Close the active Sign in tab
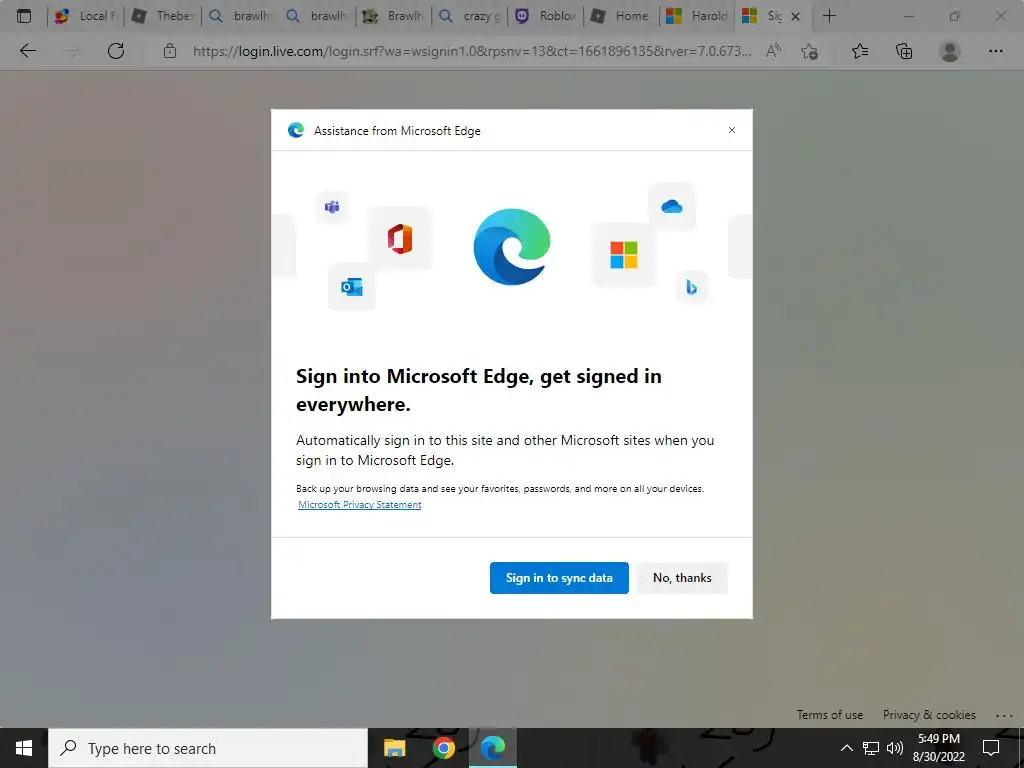The height and width of the screenshot is (768, 1024). coord(795,16)
